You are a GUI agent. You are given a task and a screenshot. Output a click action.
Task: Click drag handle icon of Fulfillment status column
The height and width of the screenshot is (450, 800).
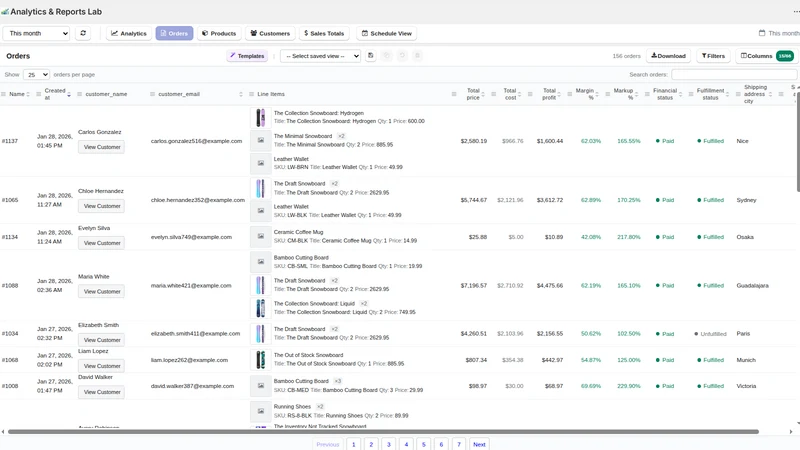(x=691, y=94)
